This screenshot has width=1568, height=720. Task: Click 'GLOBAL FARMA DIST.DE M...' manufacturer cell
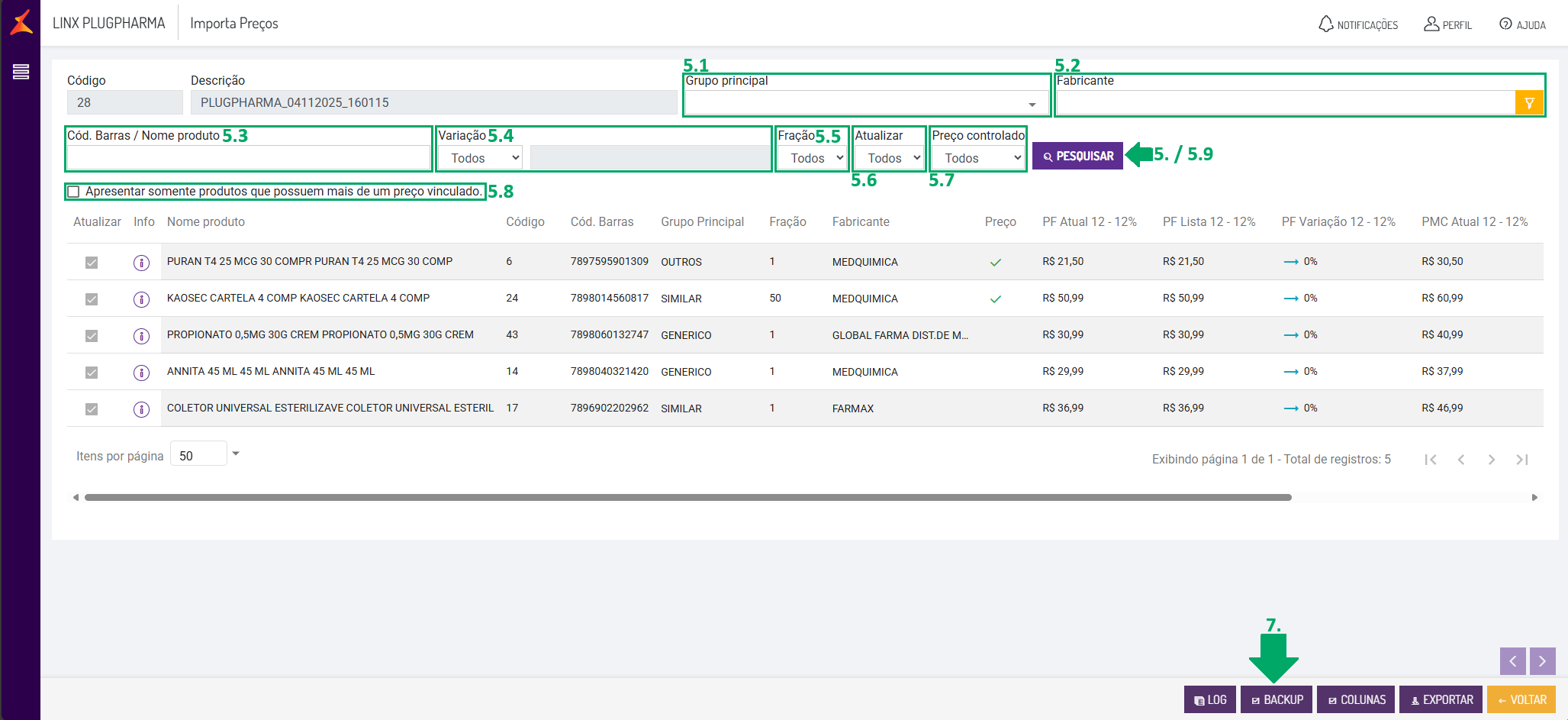click(x=900, y=335)
